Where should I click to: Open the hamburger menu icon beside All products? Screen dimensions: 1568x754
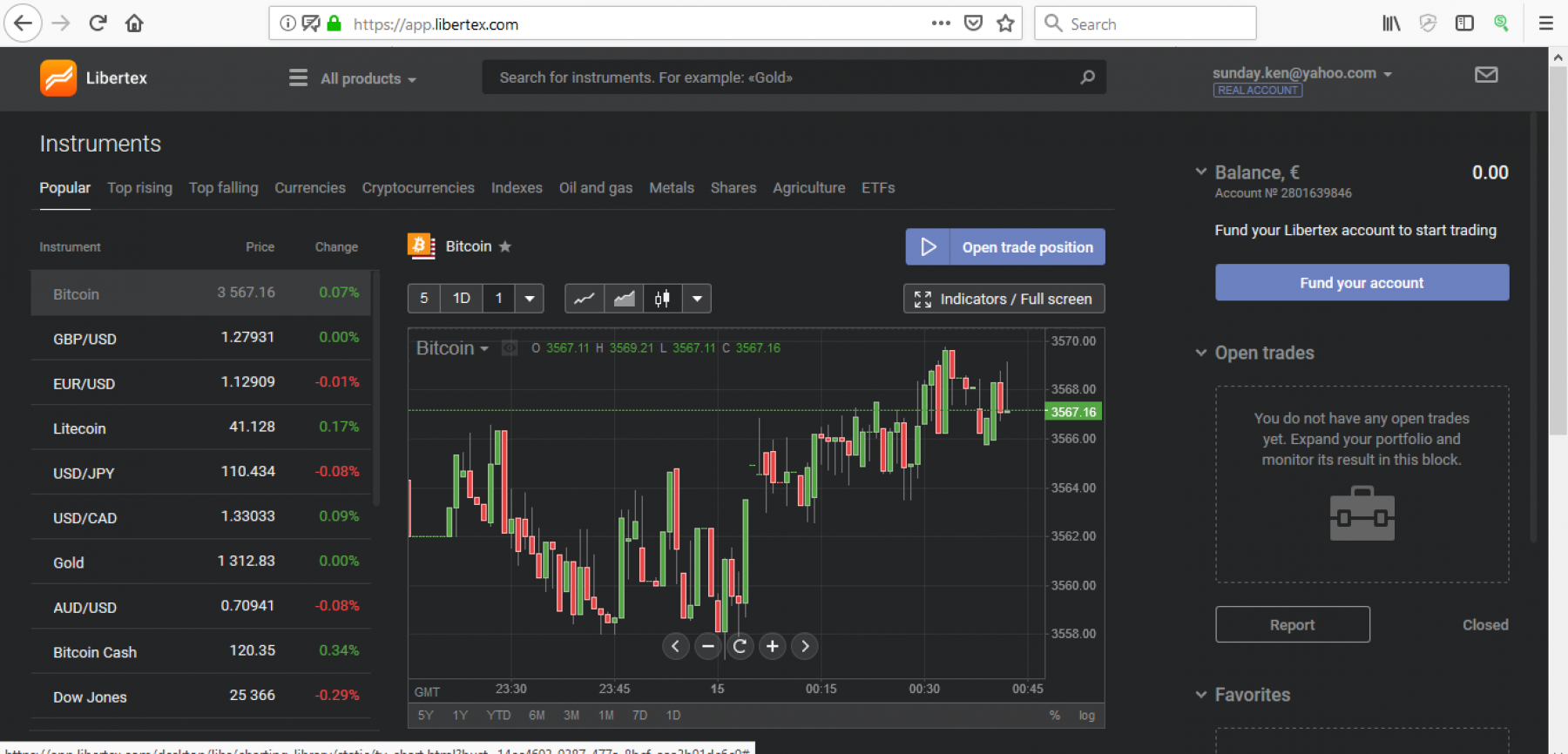(298, 78)
